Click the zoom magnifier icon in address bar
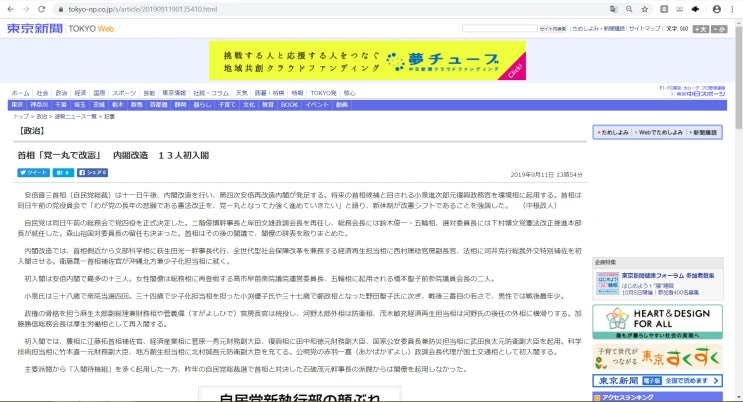 click(629, 9)
